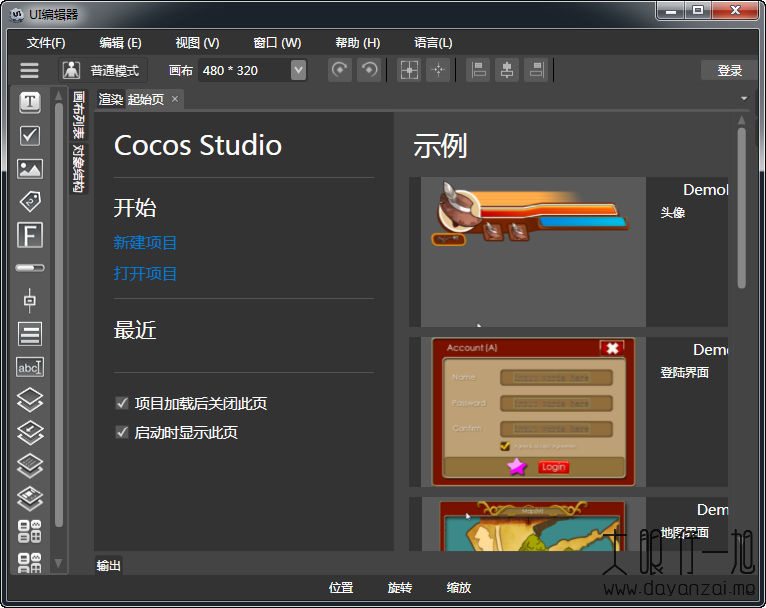Click the 新建项目 link
The width and height of the screenshot is (766, 608).
coord(145,243)
